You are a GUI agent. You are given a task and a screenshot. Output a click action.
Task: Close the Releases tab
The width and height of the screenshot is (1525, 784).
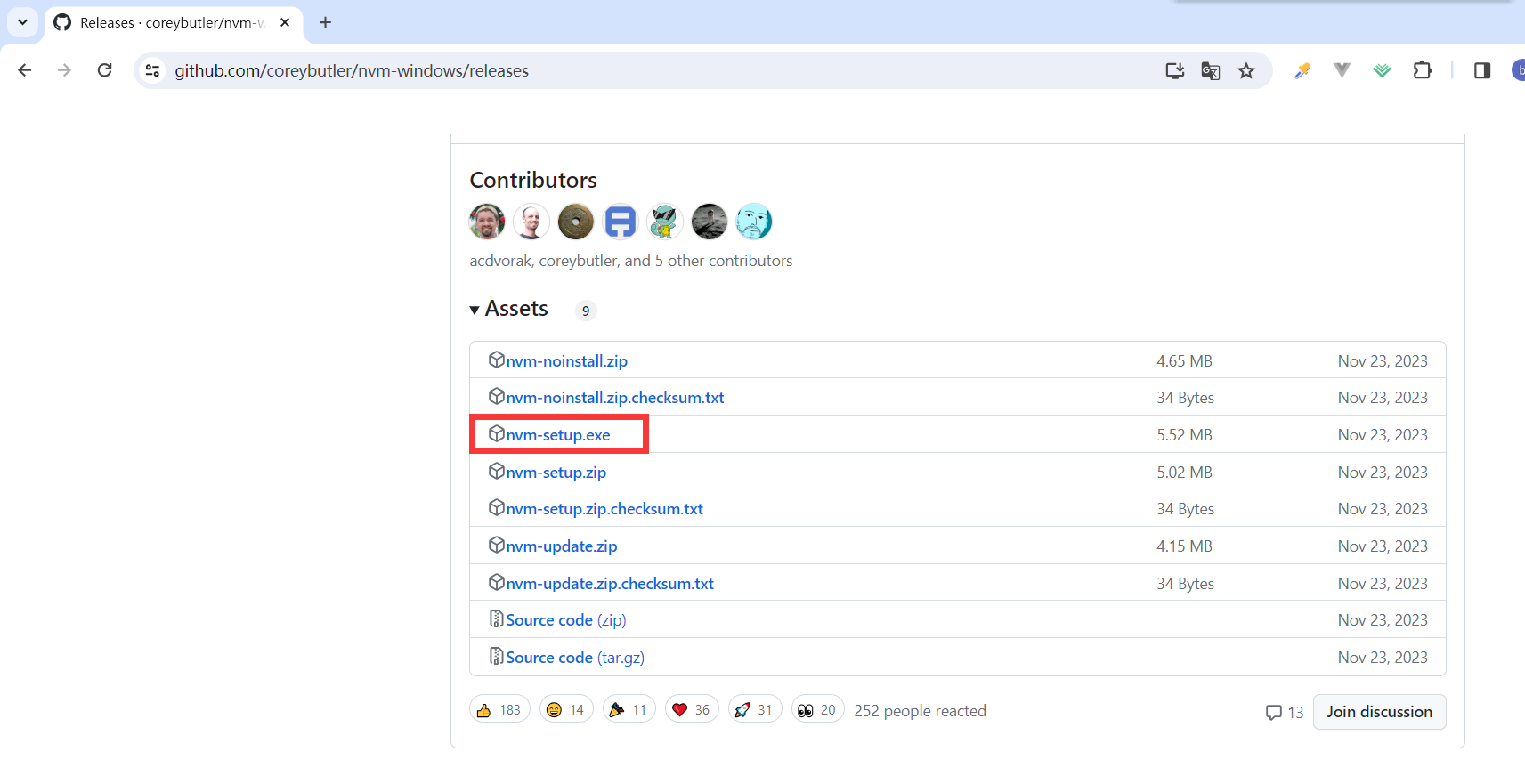pyautogui.click(x=285, y=22)
